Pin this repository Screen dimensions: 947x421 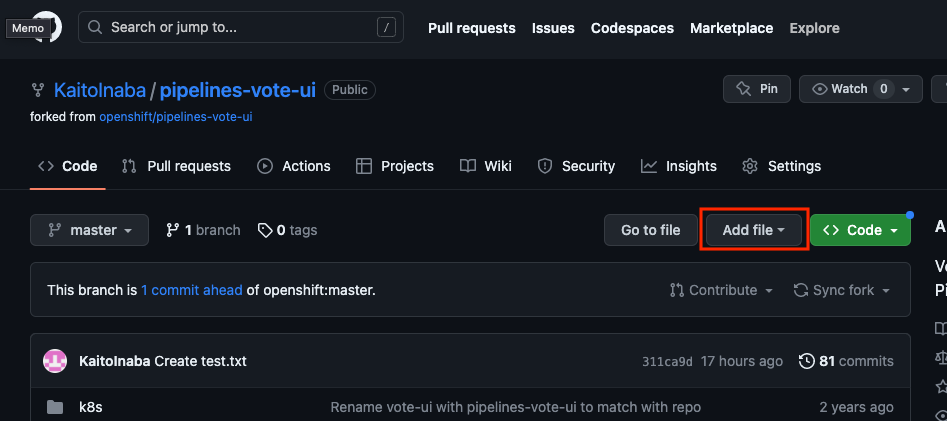pyautogui.click(x=757, y=89)
